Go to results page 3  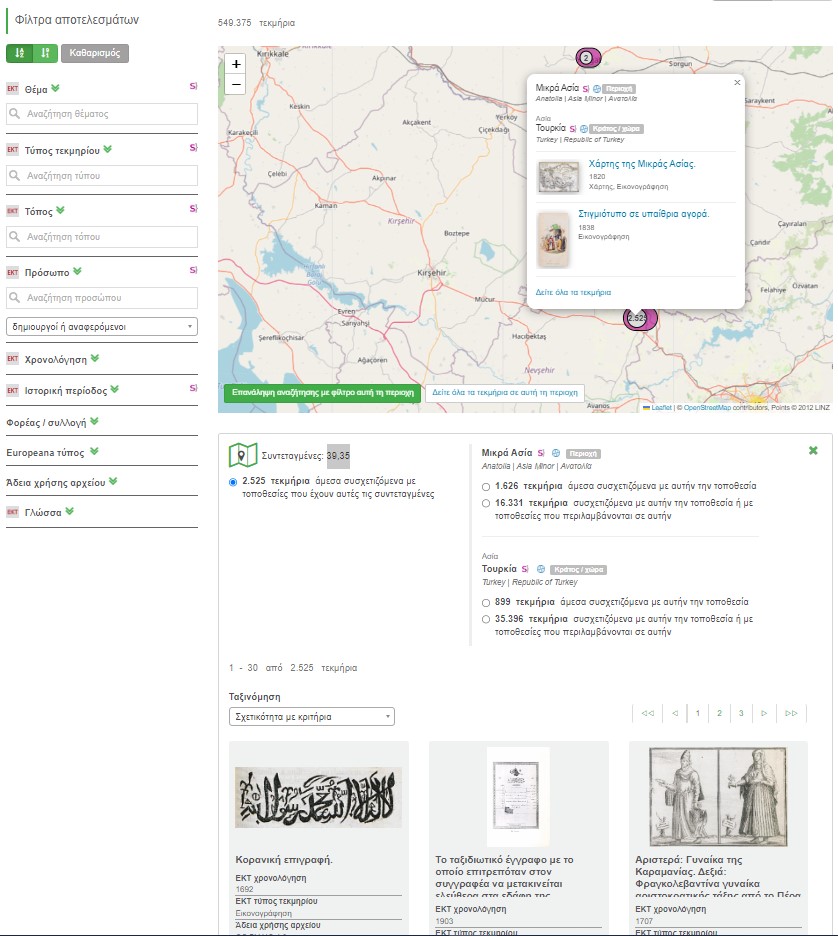[741, 713]
